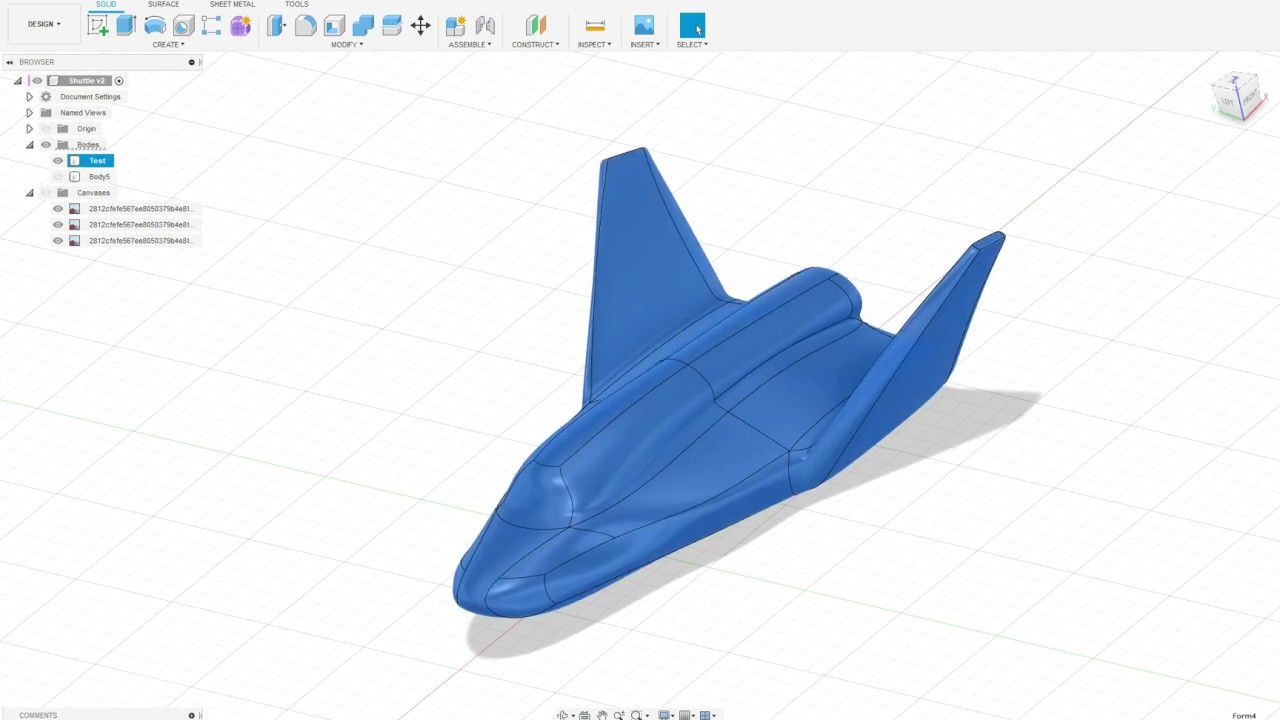Select the Press Pull tool
This screenshot has width=1280, height=720.
[277, 26]
